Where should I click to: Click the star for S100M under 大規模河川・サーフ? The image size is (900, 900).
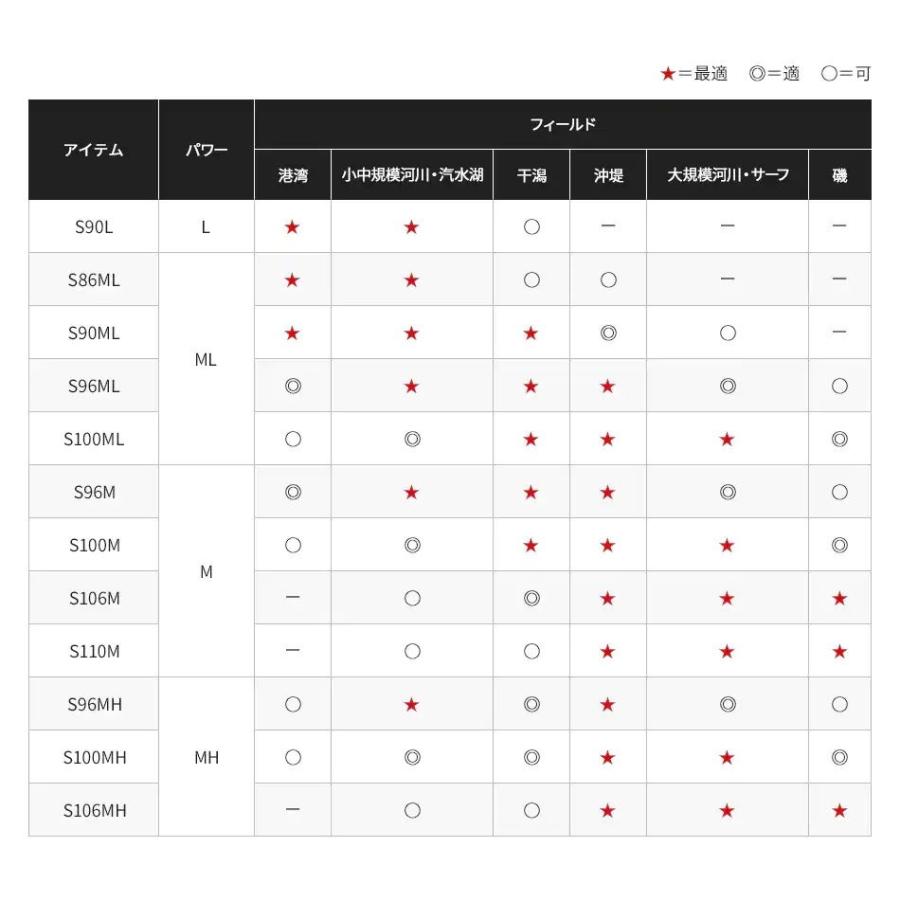[x=728, y=544]
